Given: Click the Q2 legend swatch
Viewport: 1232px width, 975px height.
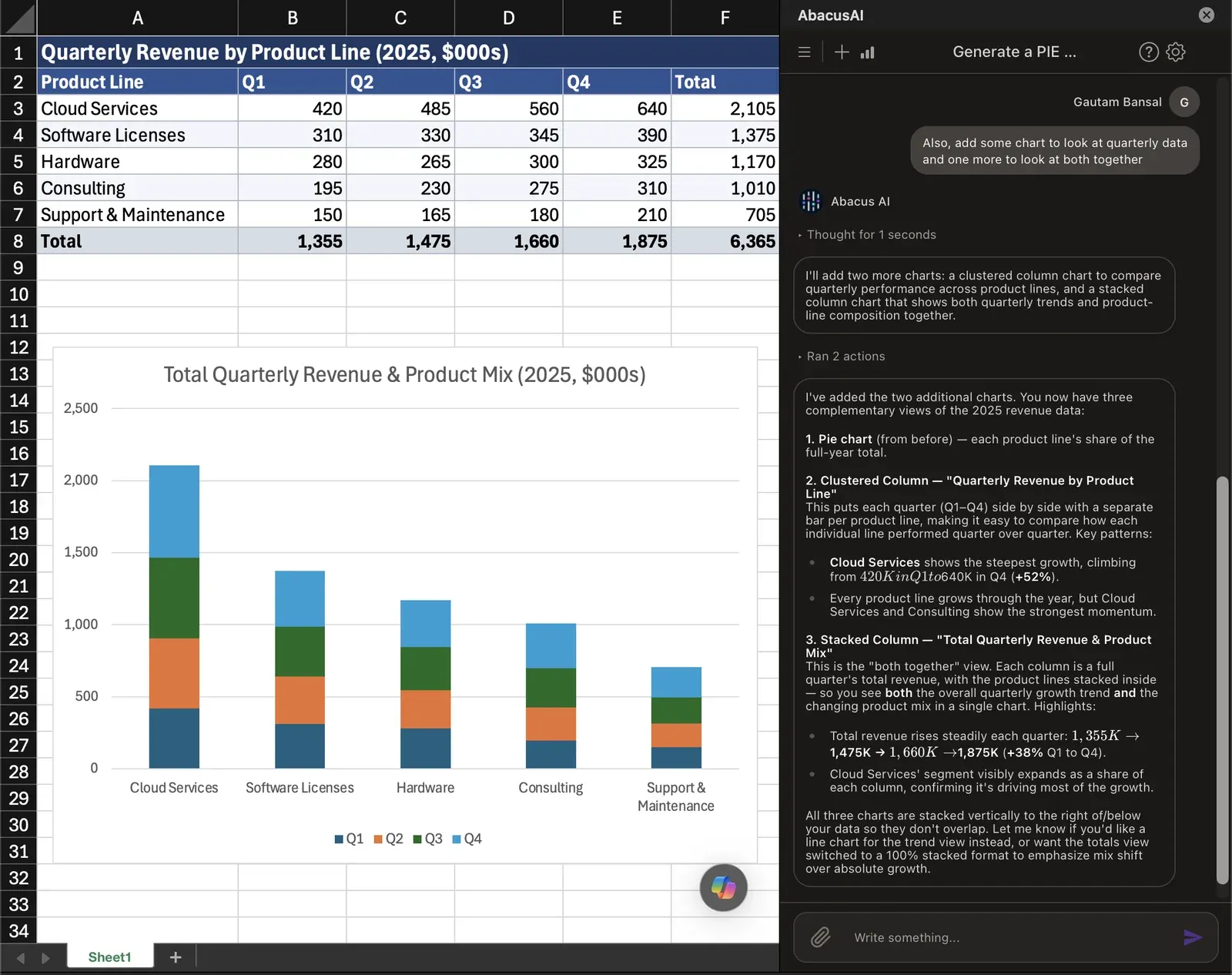Looking at the screenshot, I should point(378,839).
